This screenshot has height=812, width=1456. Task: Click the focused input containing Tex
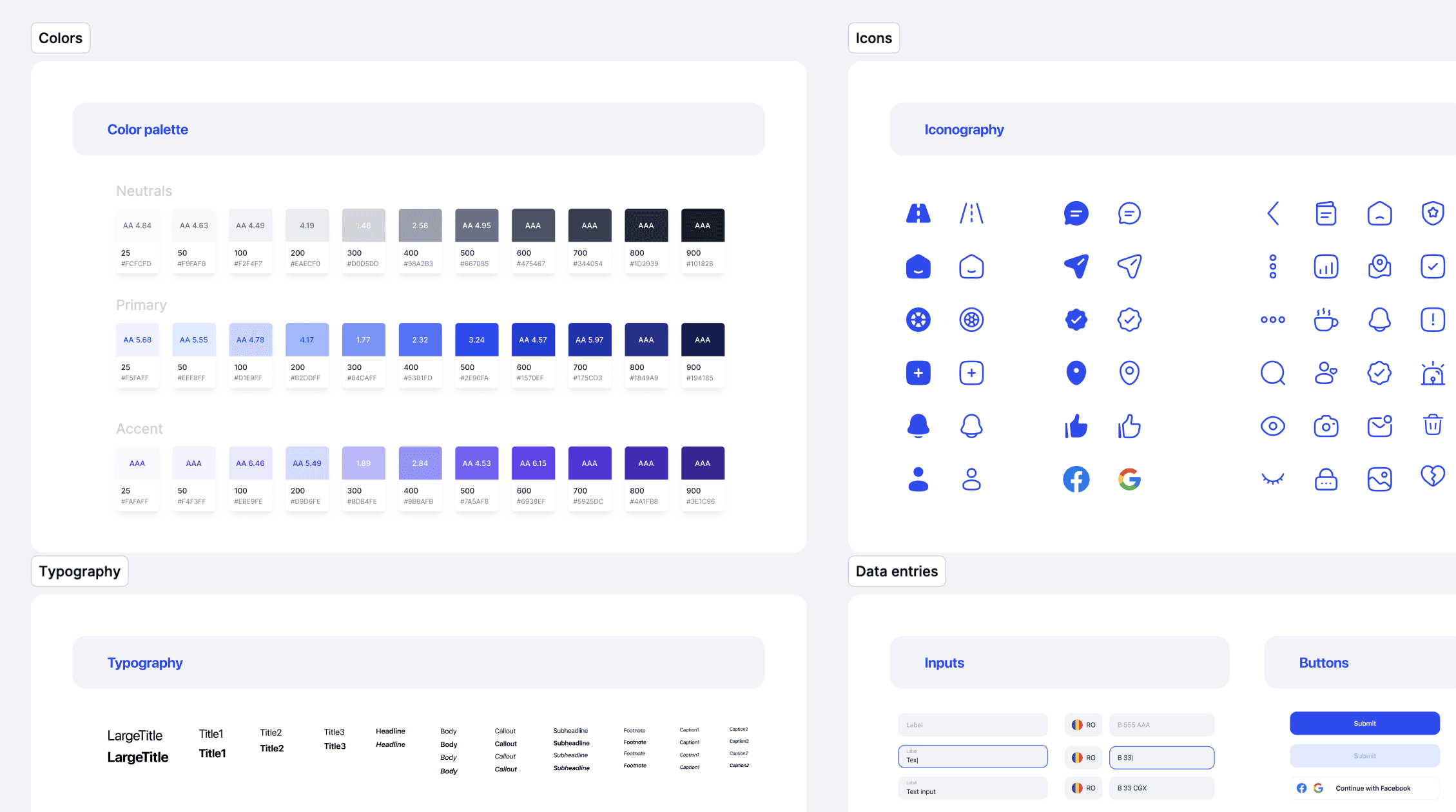click(x=973, y=757)
